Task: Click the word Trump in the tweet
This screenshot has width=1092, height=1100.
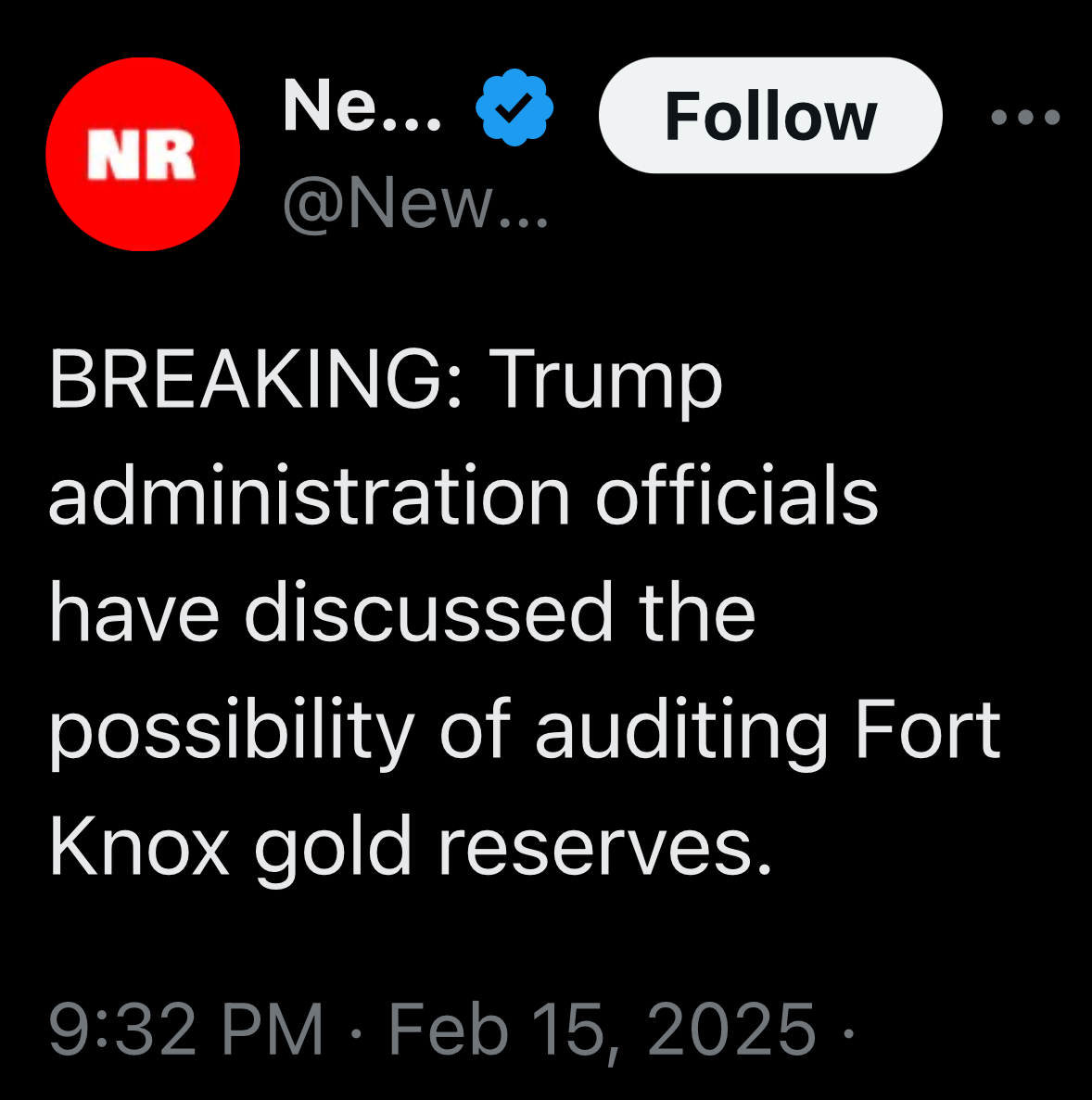Action: point(605,380)
